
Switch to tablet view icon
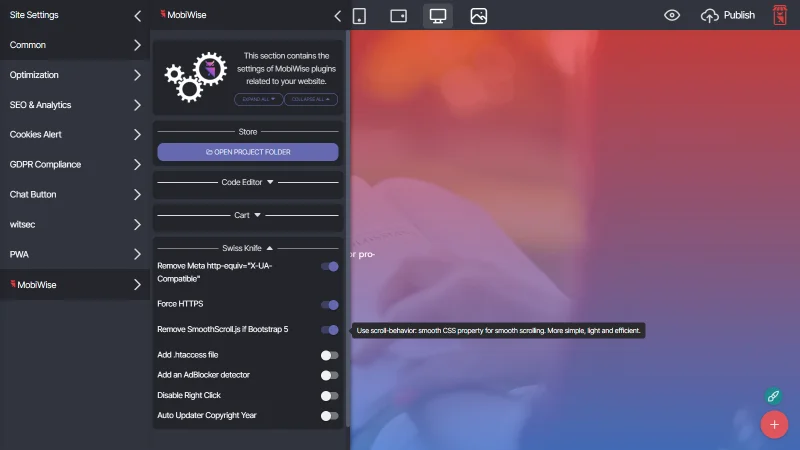point(398,16)
